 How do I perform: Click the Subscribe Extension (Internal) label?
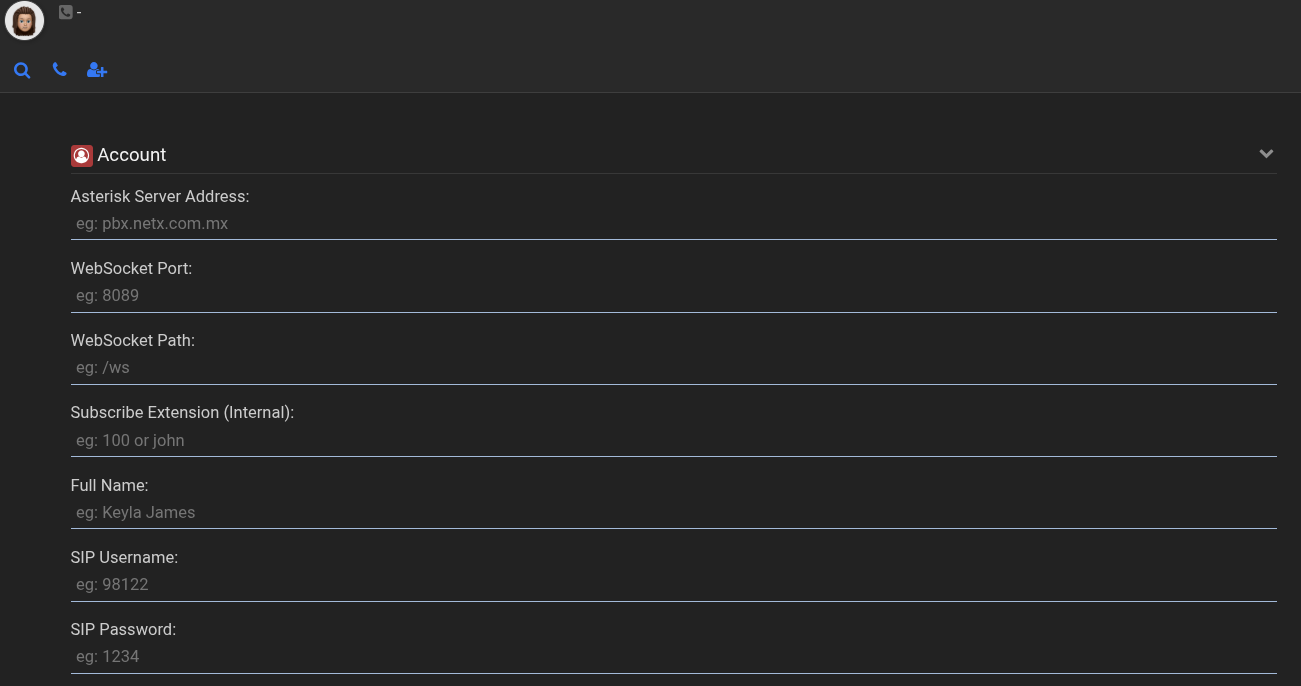[182, 412]
